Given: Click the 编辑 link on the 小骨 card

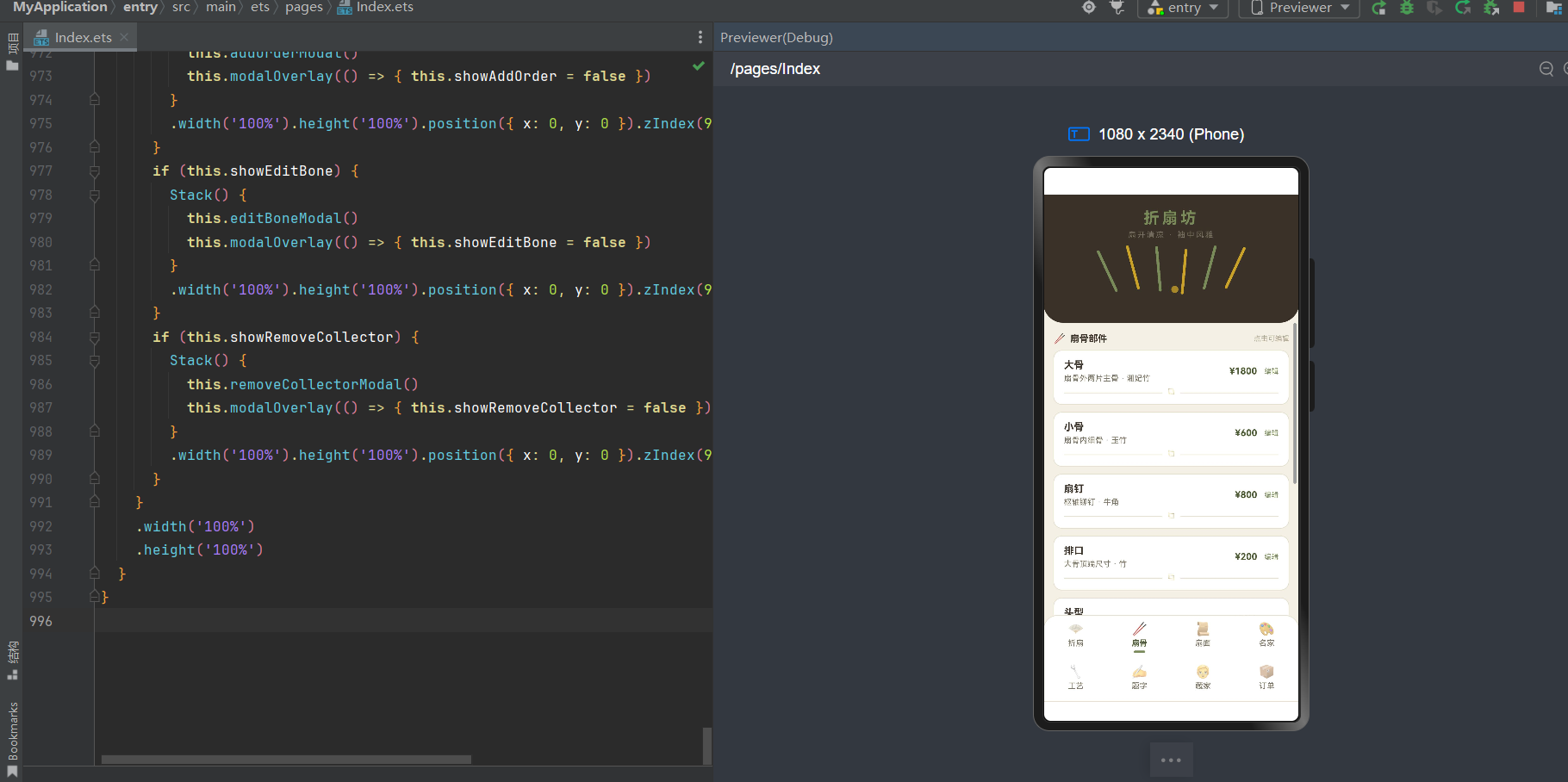Looking at the screenshot, I should pyautogui.click(x=1272, y=433).
